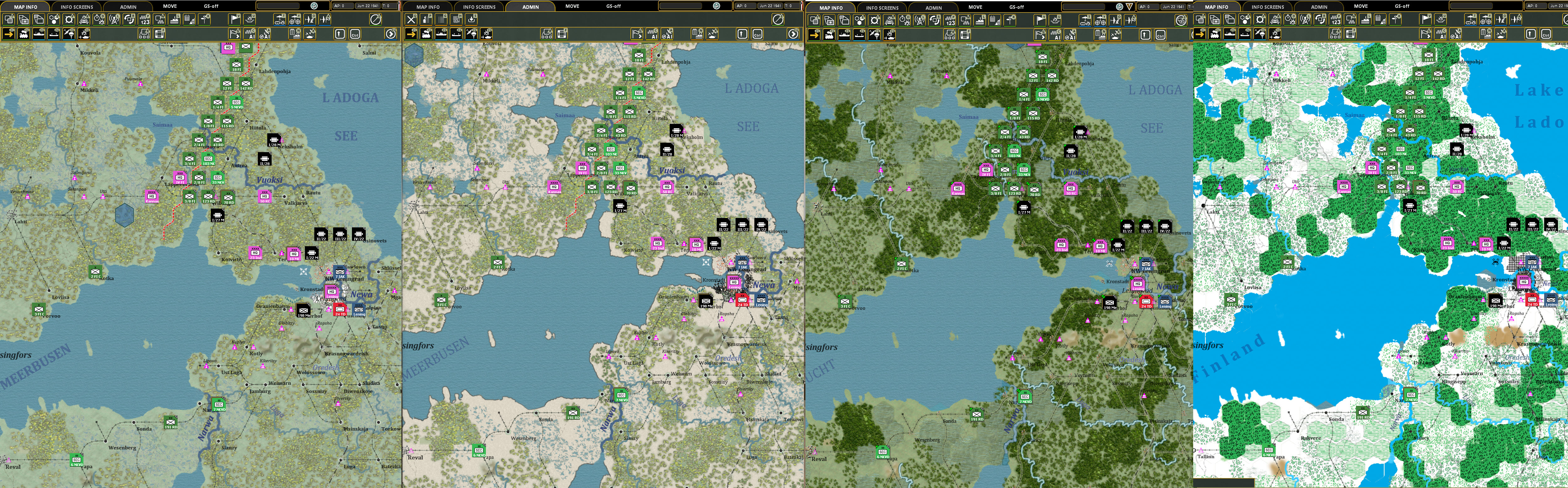Toggle rail damage (R) icon in leftmost panel
1568x488 pixels.
(x=84, y=19)
